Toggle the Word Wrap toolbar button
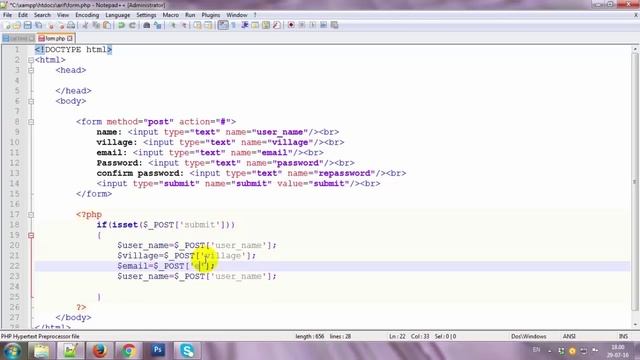Viewport: 640px width, 360px height. [x=223, y=25]
